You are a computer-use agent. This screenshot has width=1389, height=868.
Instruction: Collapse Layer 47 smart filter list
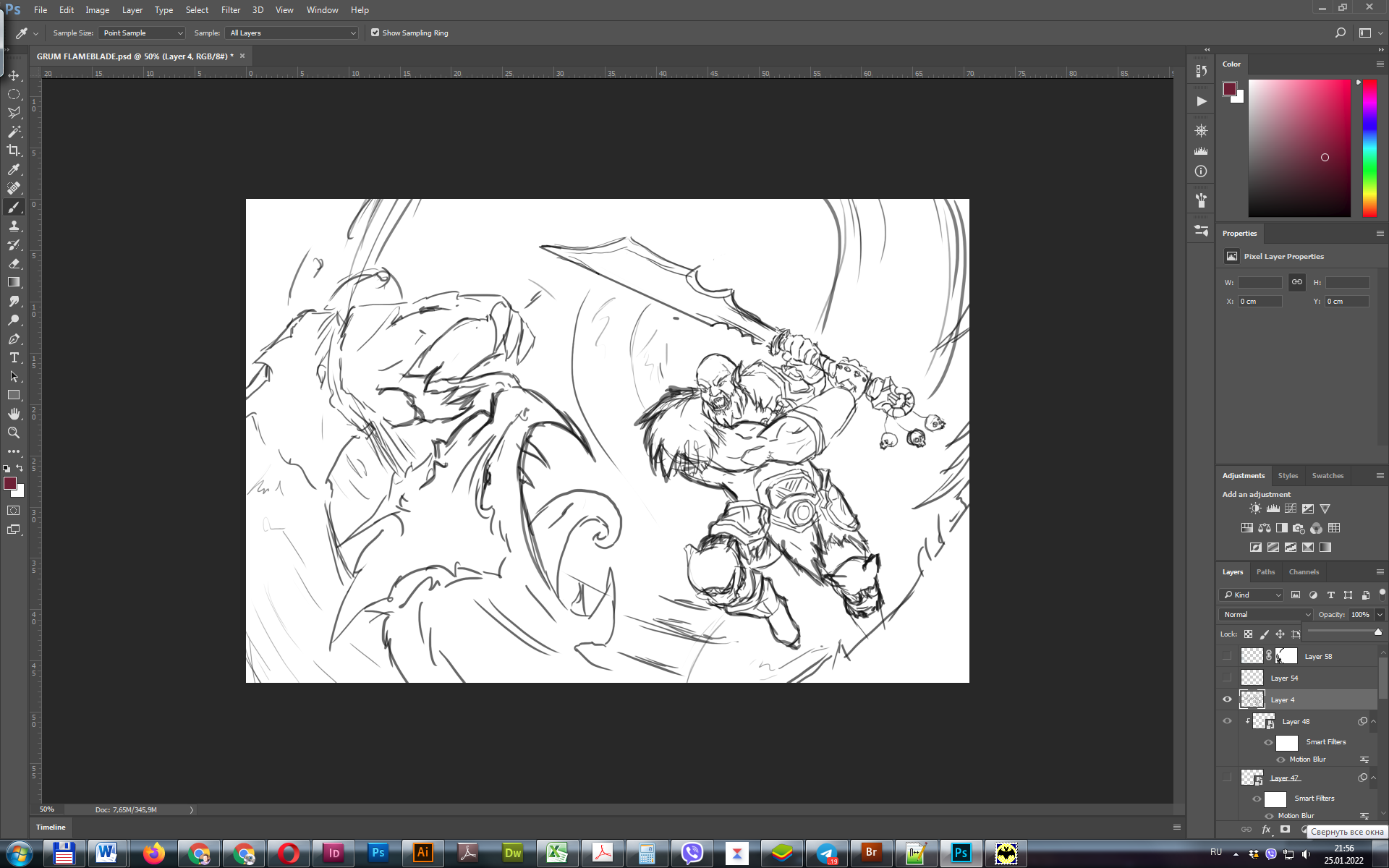[1373, 778]
